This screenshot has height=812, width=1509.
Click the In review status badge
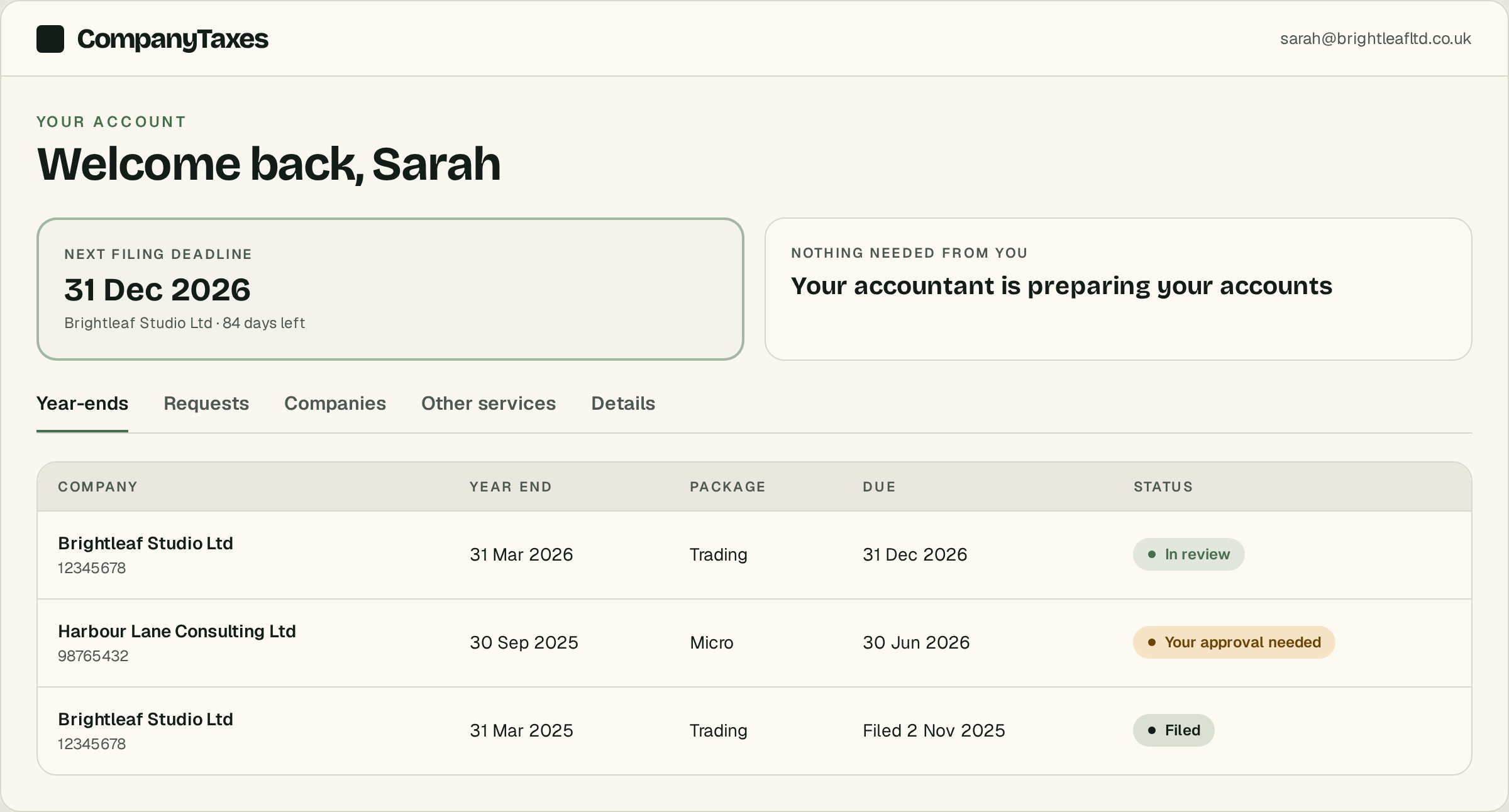(x=1188, y=554)
